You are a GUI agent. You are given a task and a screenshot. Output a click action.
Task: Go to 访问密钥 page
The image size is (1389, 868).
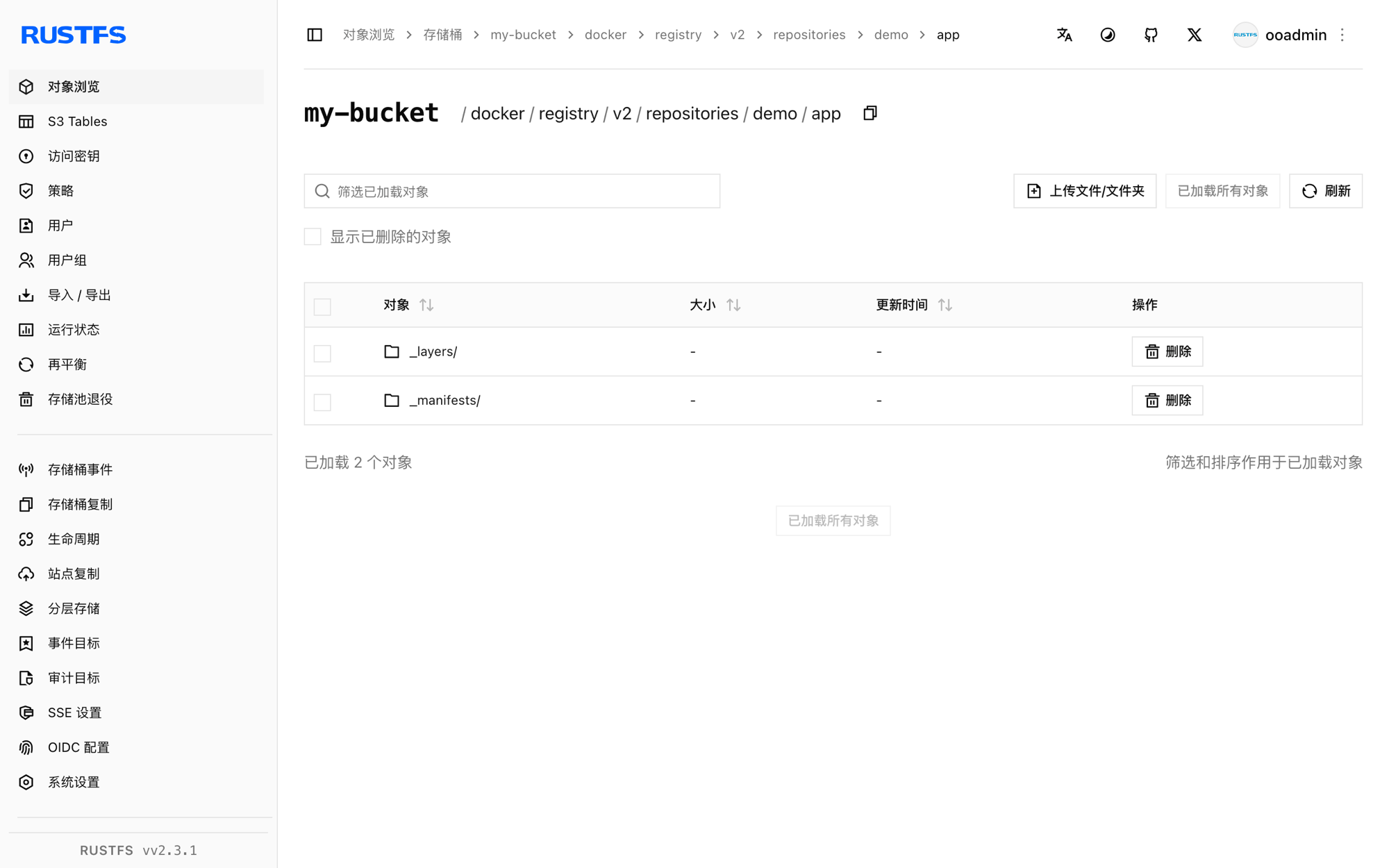pos(136,156)
